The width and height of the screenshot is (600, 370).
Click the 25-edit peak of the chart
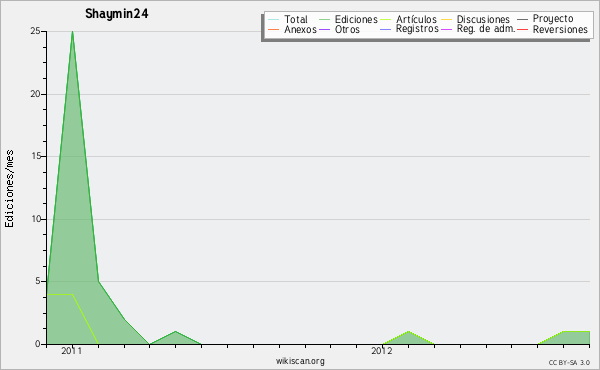[x=72, y=32]
